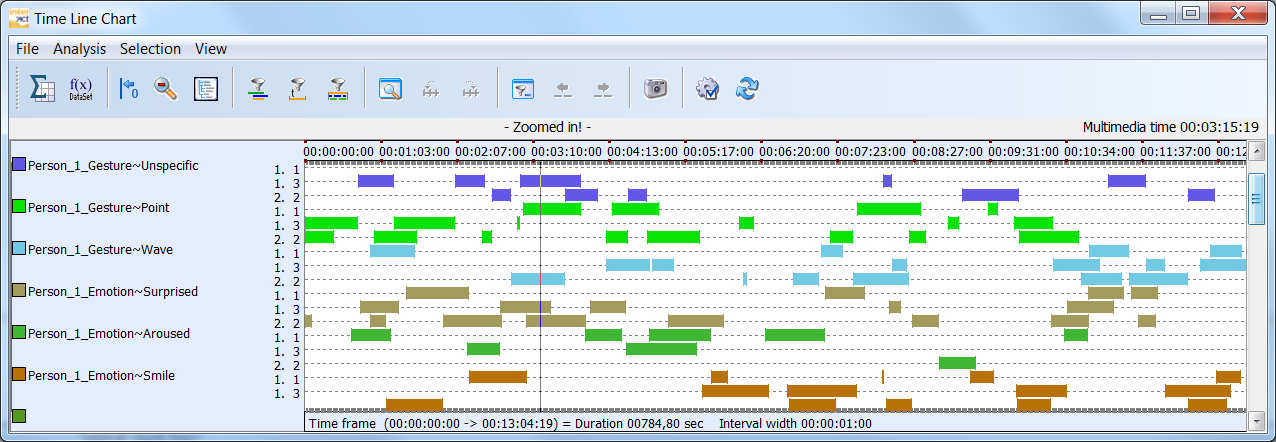Click the filter window icon
This screenshot has height=442, width=1276.
(522, 89)
